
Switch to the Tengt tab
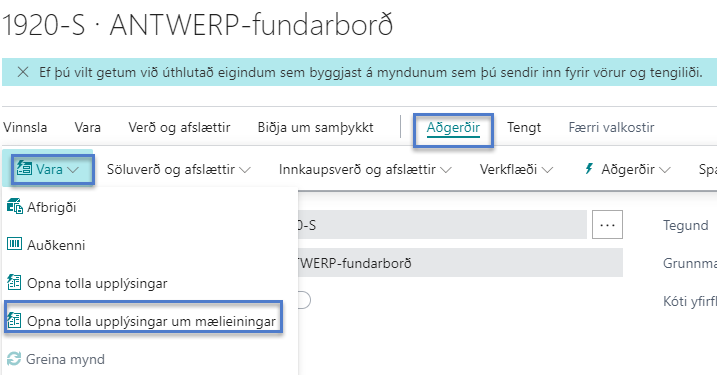point(524,128)
